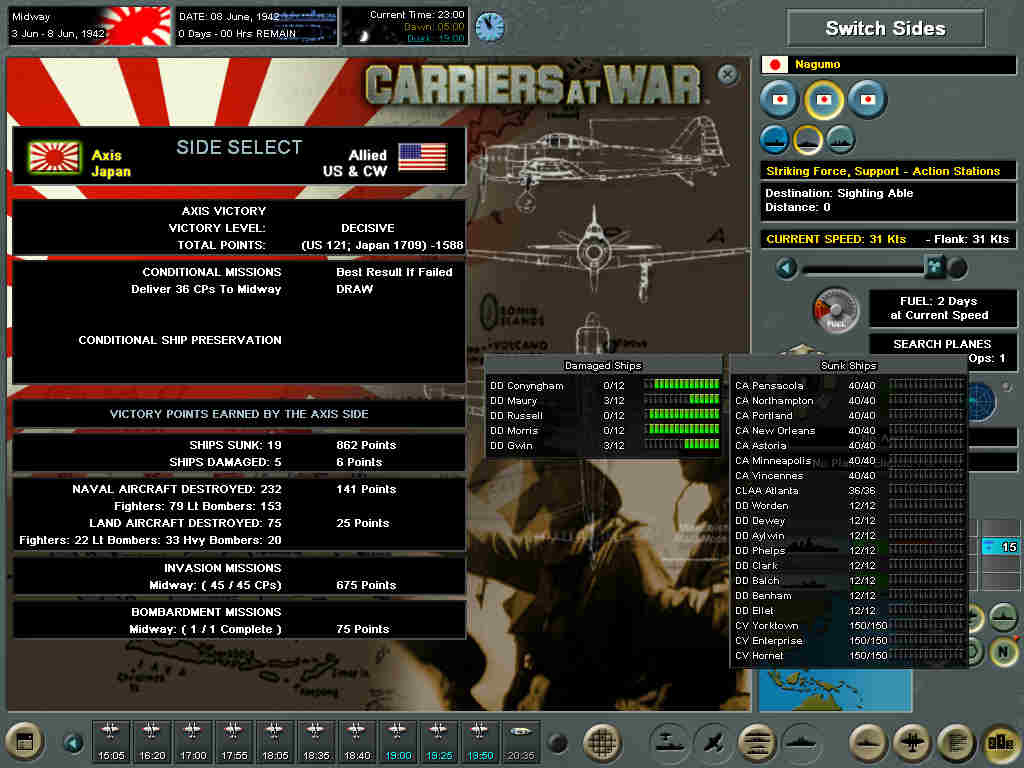Click the Switch Sides button

[886, 28]
